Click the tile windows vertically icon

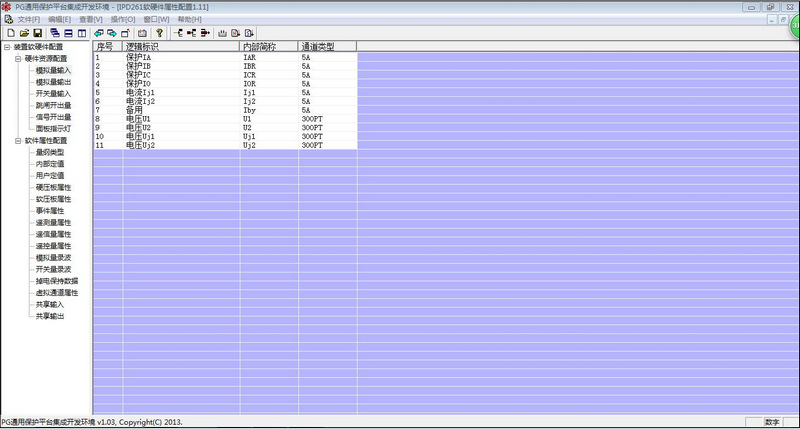81,33
